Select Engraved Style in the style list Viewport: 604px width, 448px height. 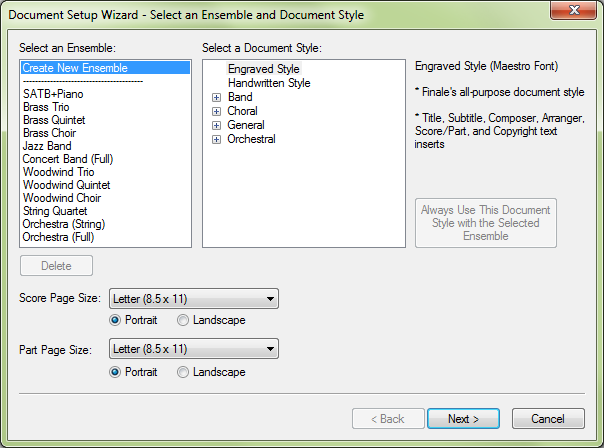264,69
